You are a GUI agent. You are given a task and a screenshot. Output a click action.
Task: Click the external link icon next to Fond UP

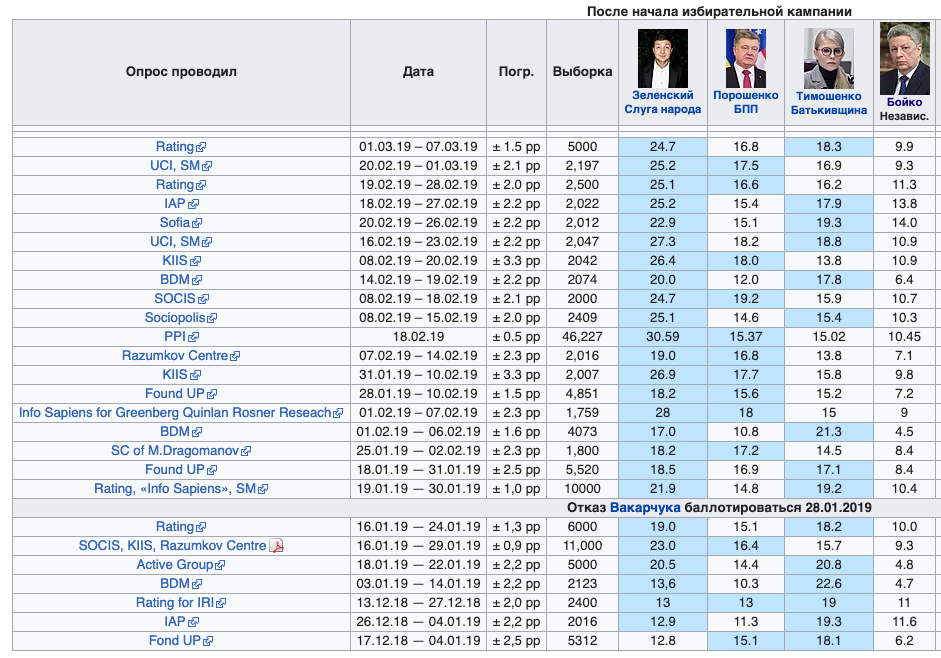point(209,641)
